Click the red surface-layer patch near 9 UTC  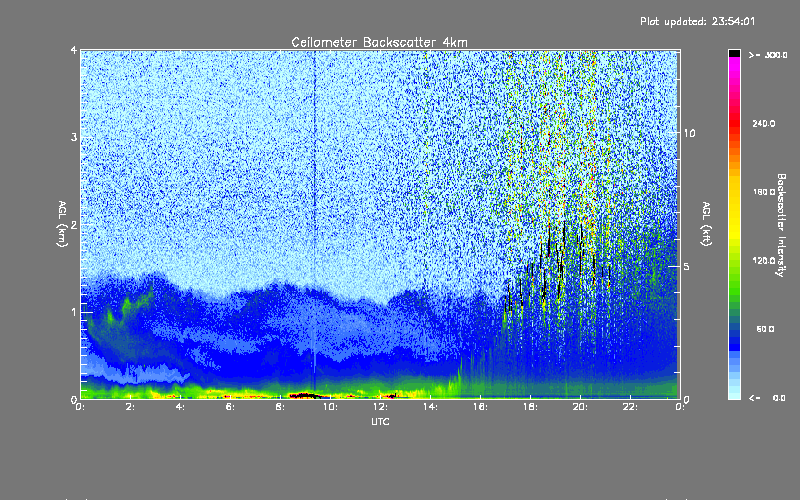tap(305, 395)
